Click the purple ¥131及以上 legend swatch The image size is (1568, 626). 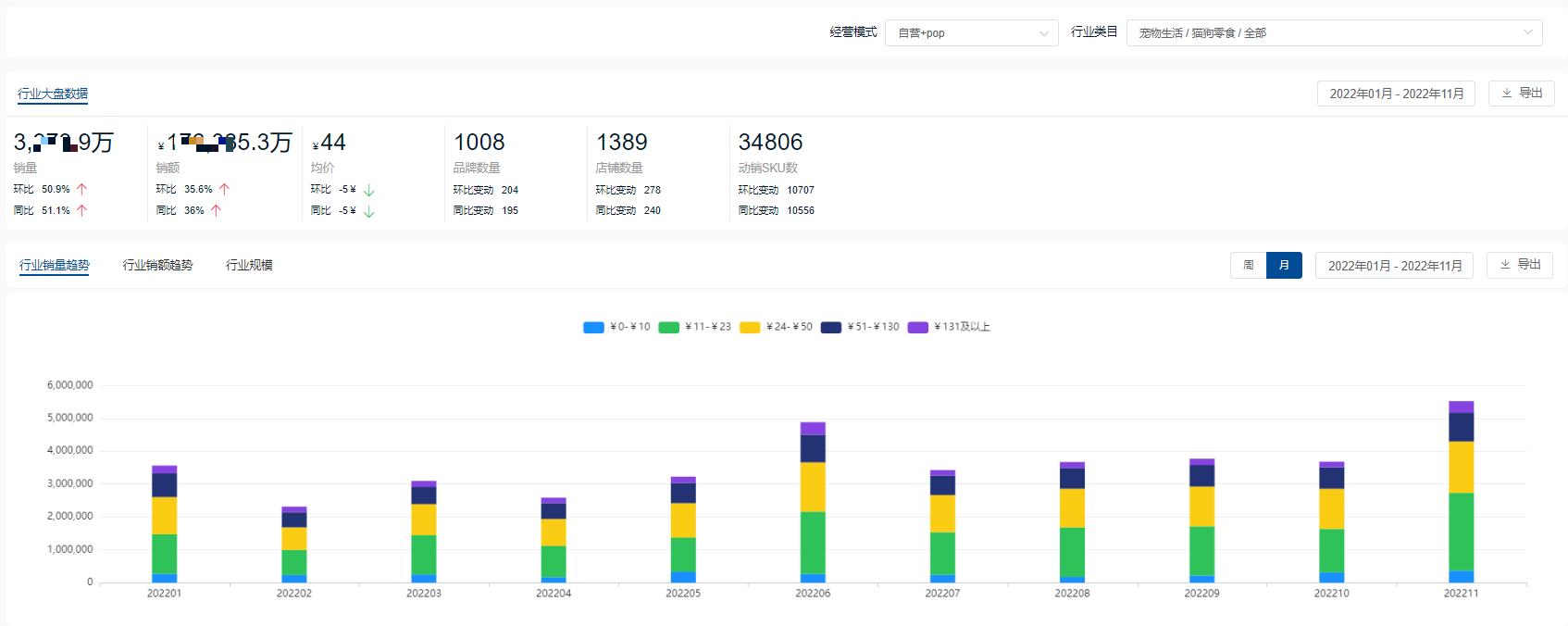point(917,327)
